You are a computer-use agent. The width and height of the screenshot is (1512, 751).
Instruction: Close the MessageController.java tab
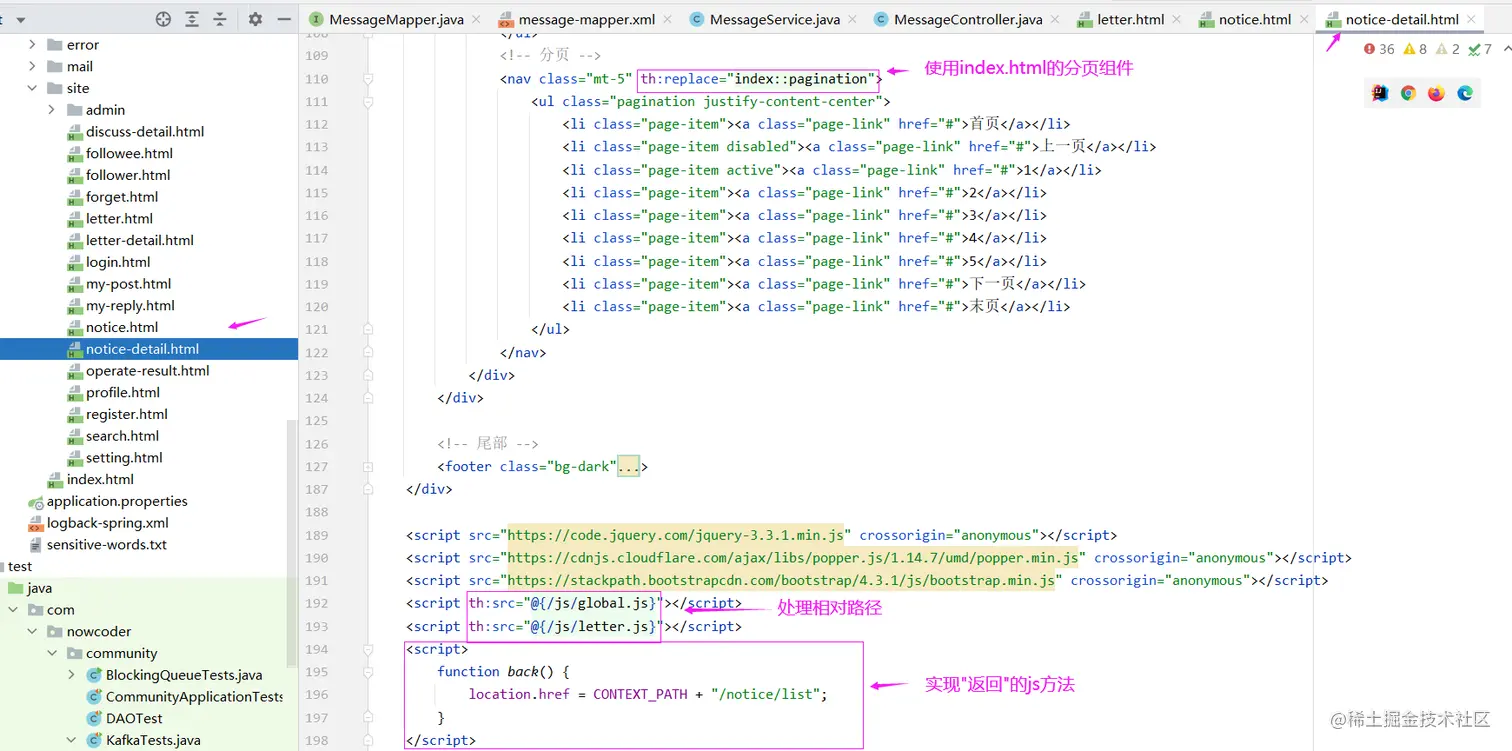click(x=1054, y=20)
